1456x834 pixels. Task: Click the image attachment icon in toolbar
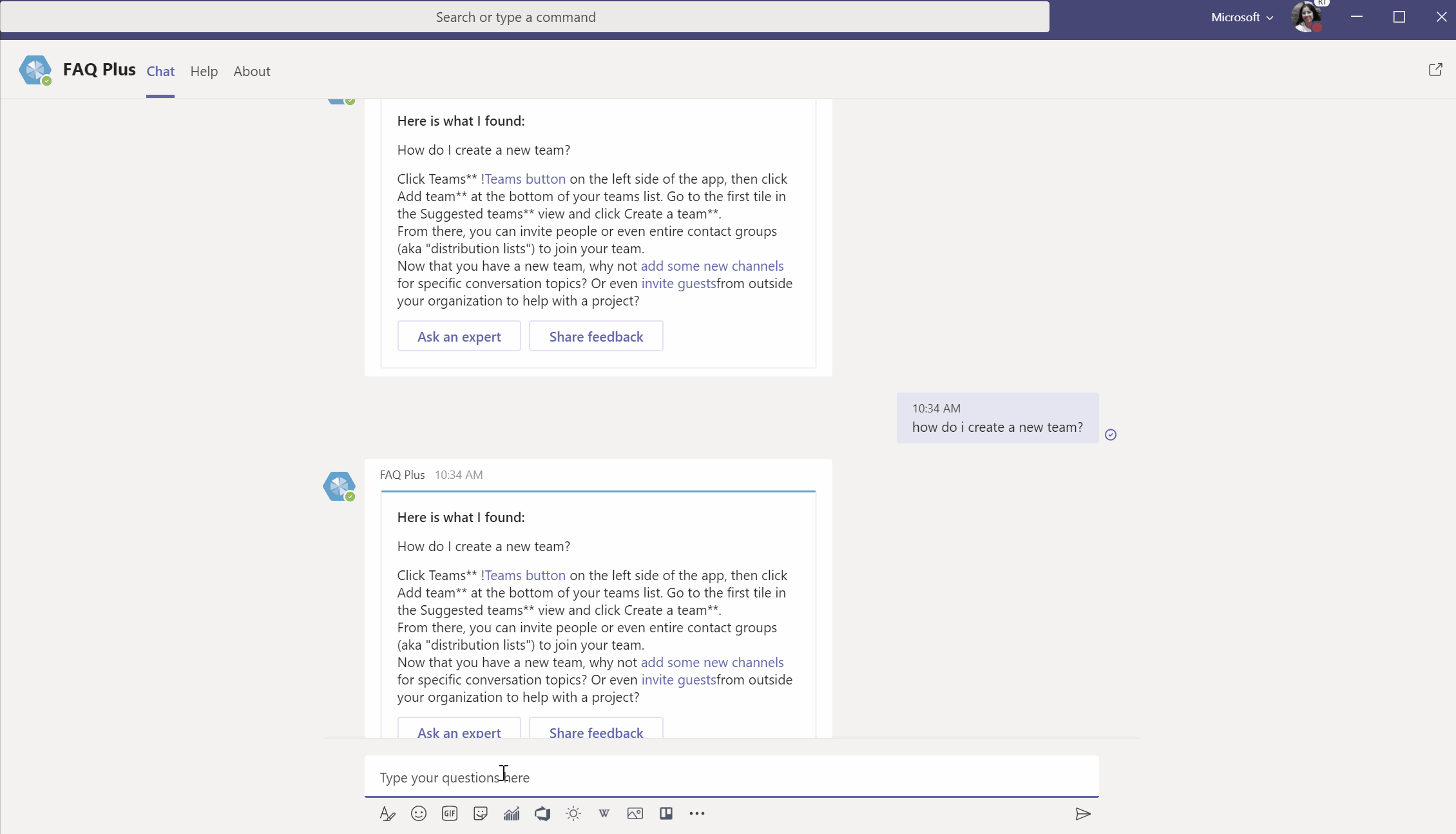635,813
